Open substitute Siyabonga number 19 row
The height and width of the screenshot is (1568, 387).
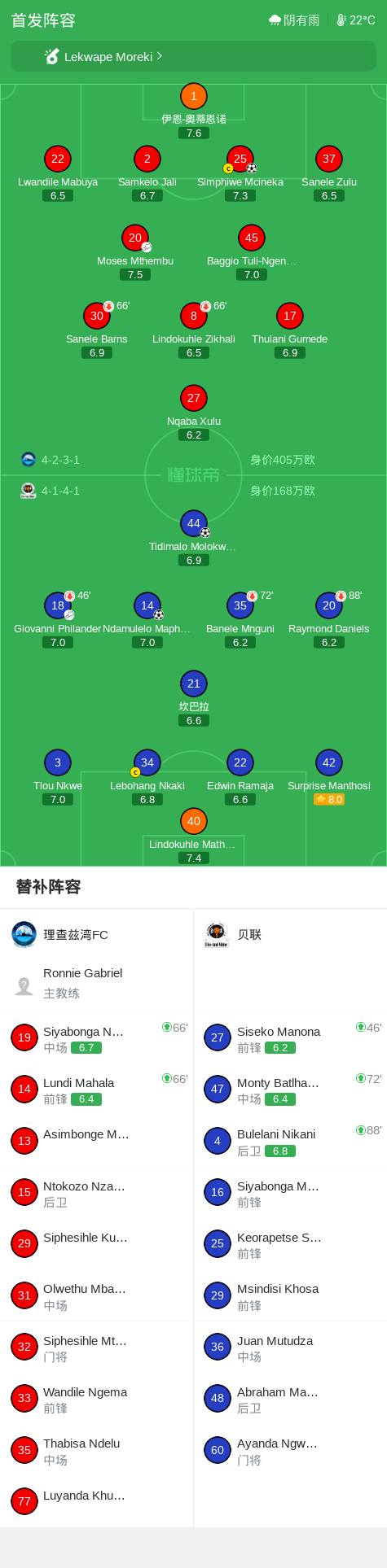(96, 1038)
